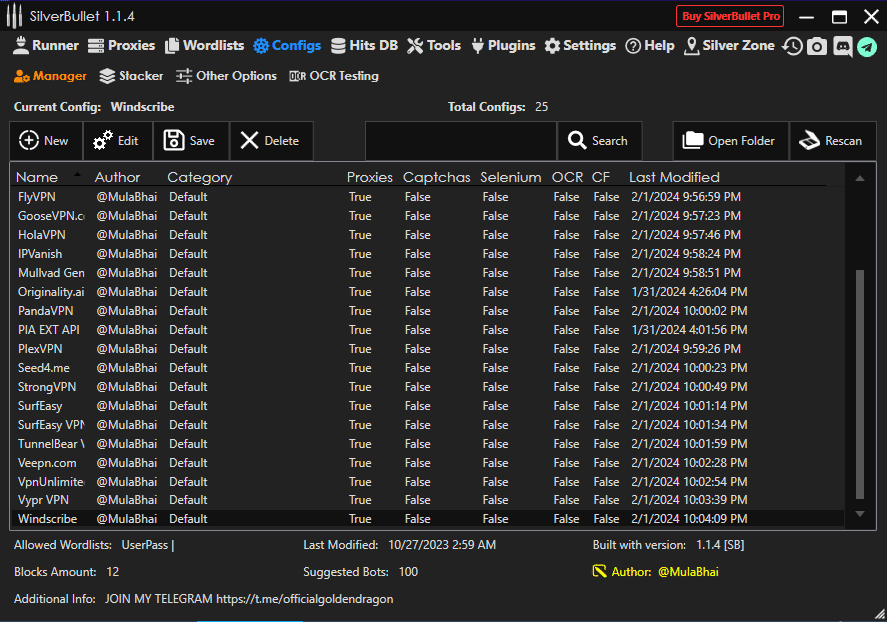The width and height of the screenshot is (887, 622).
Task: Sort by the Last Modified column header
Action: point(674,177)
